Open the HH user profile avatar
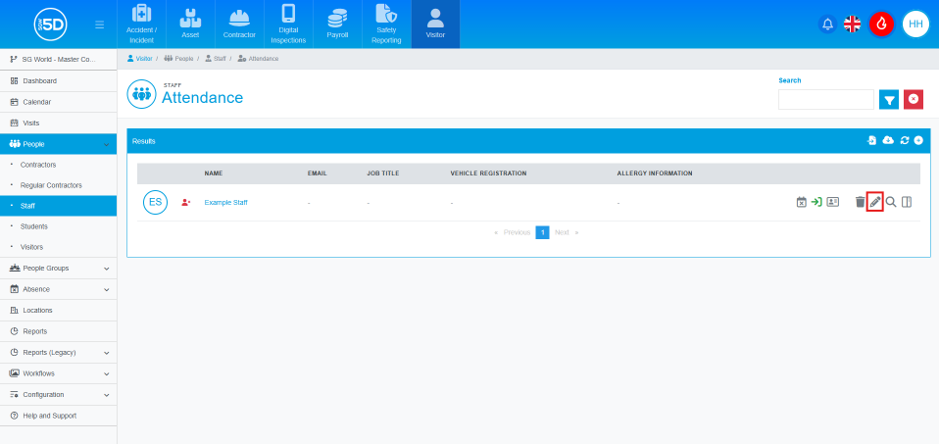This screenshot has height=444, width=939. click(915, 24)
